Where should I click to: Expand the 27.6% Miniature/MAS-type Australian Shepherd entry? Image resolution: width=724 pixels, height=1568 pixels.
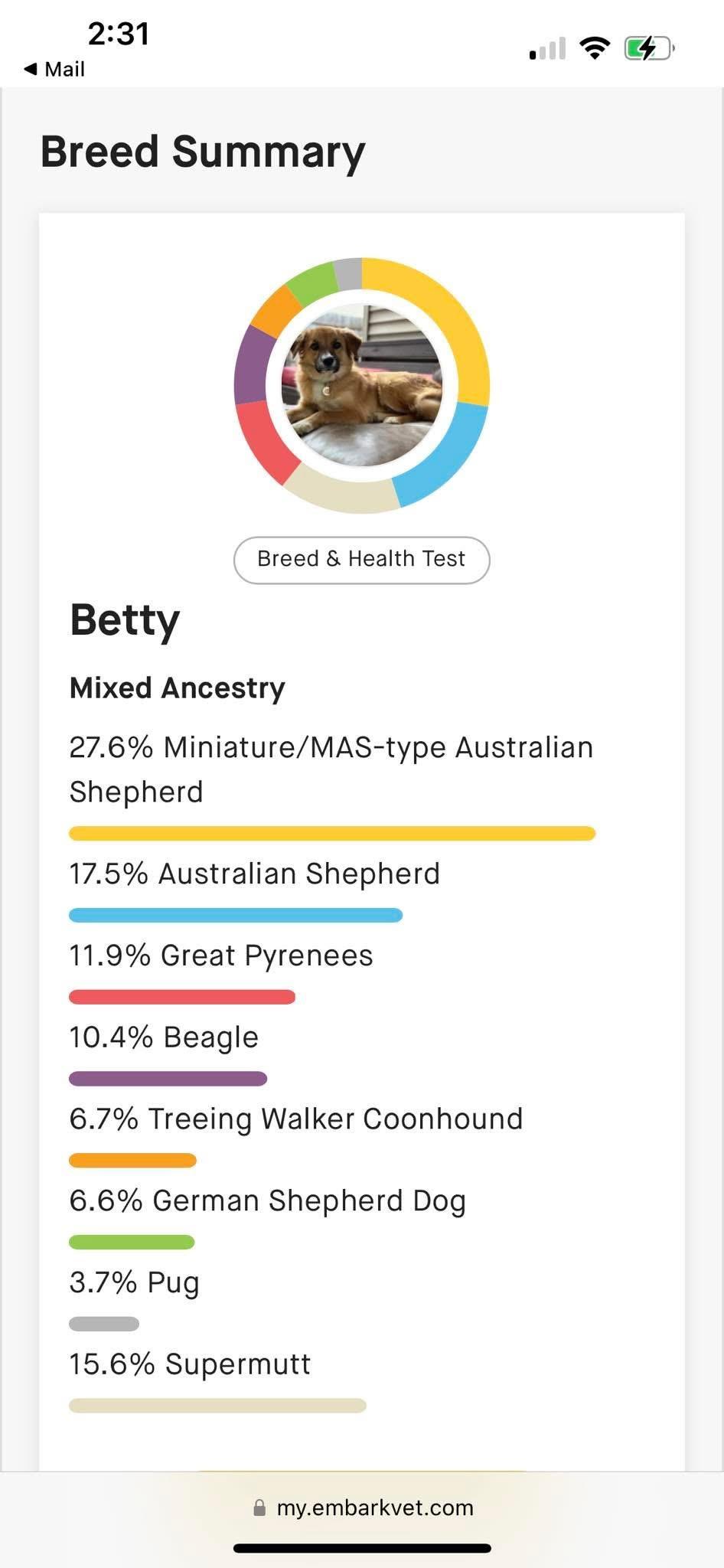point(331,769)
